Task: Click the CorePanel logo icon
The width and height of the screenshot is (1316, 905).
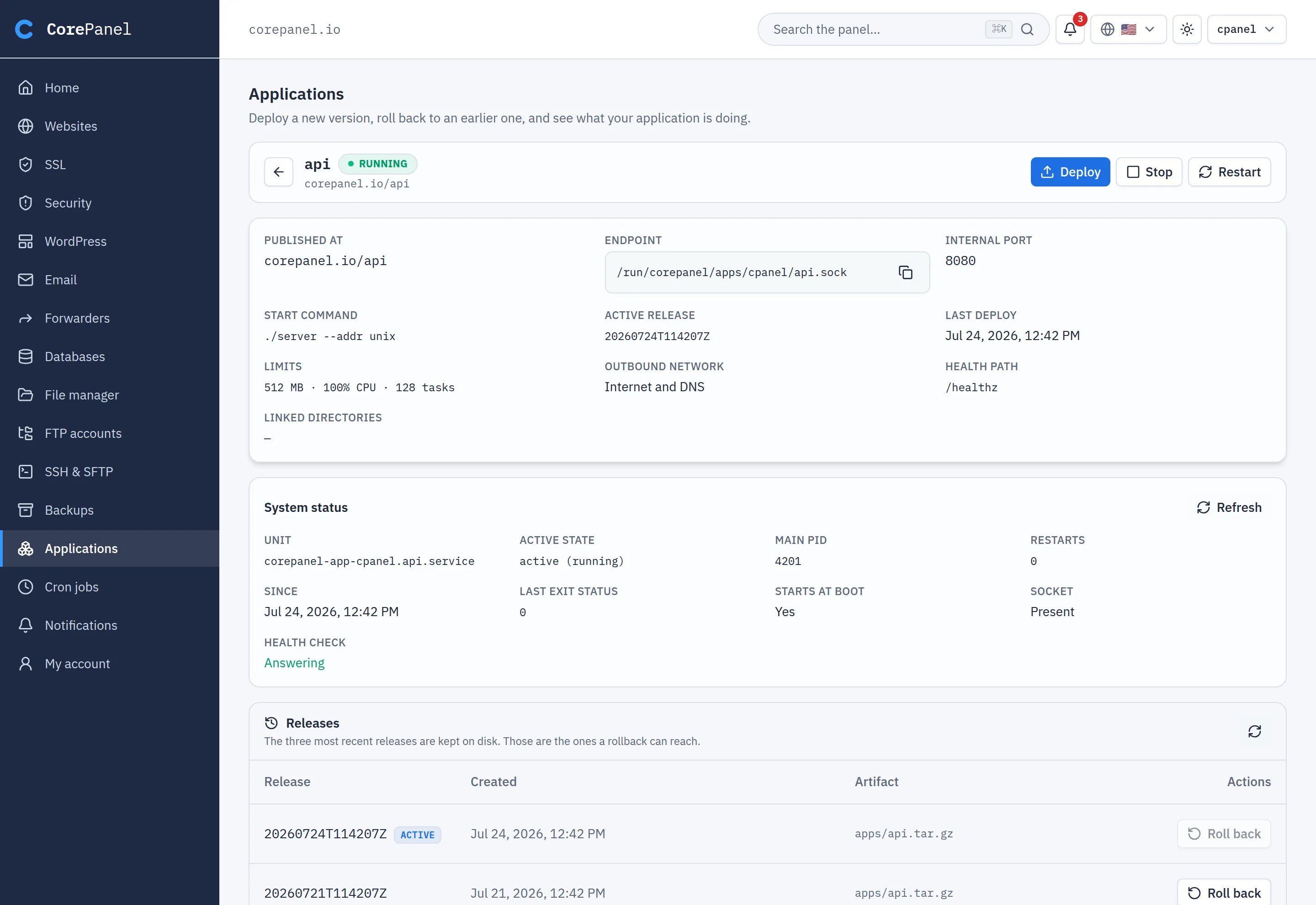Action: (24, 29)
